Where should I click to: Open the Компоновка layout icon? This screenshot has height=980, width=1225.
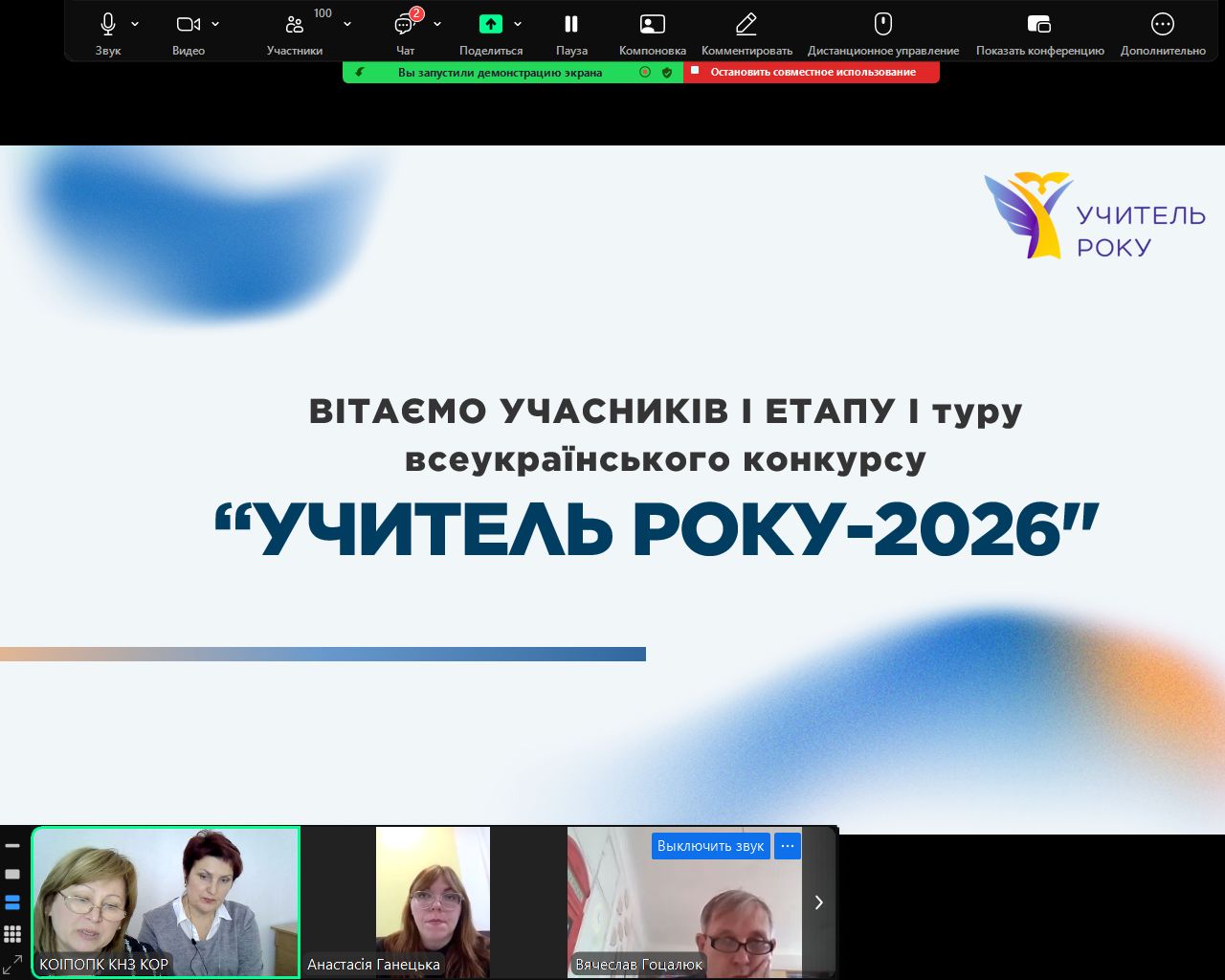click(x=652, y=25)
